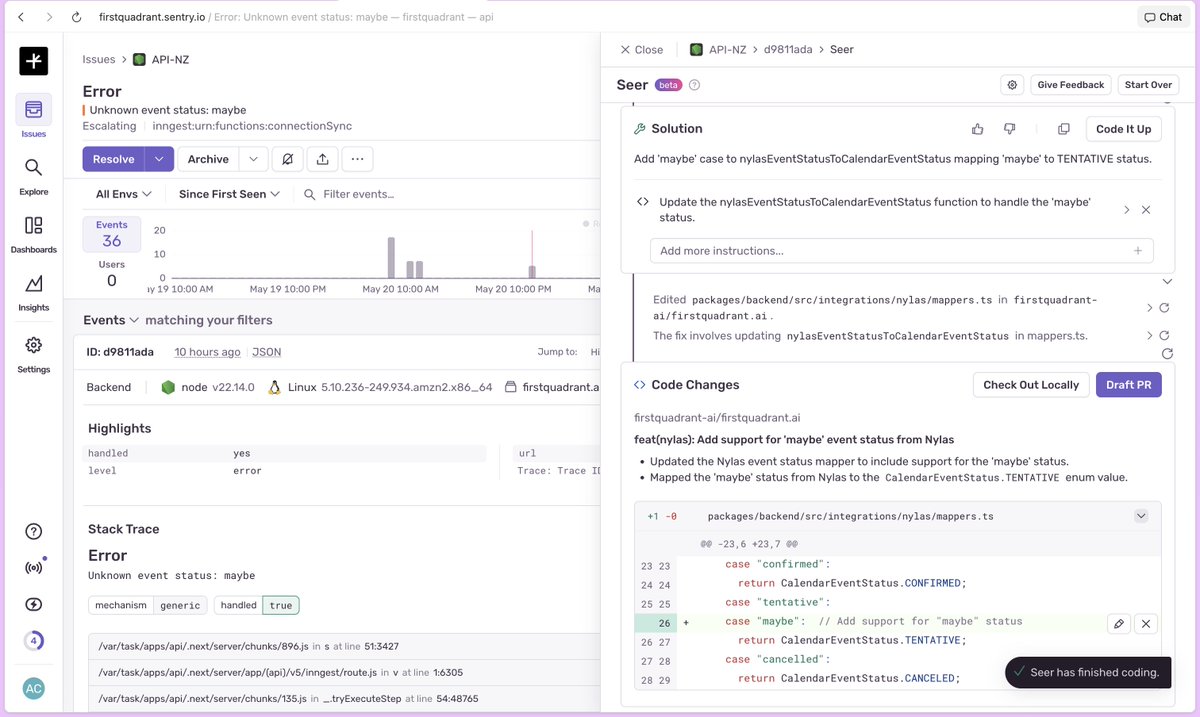Collapse the mappers.ts diff file chevron
The height and width of the screenshot is (717, 1200).
[1141, 516]
